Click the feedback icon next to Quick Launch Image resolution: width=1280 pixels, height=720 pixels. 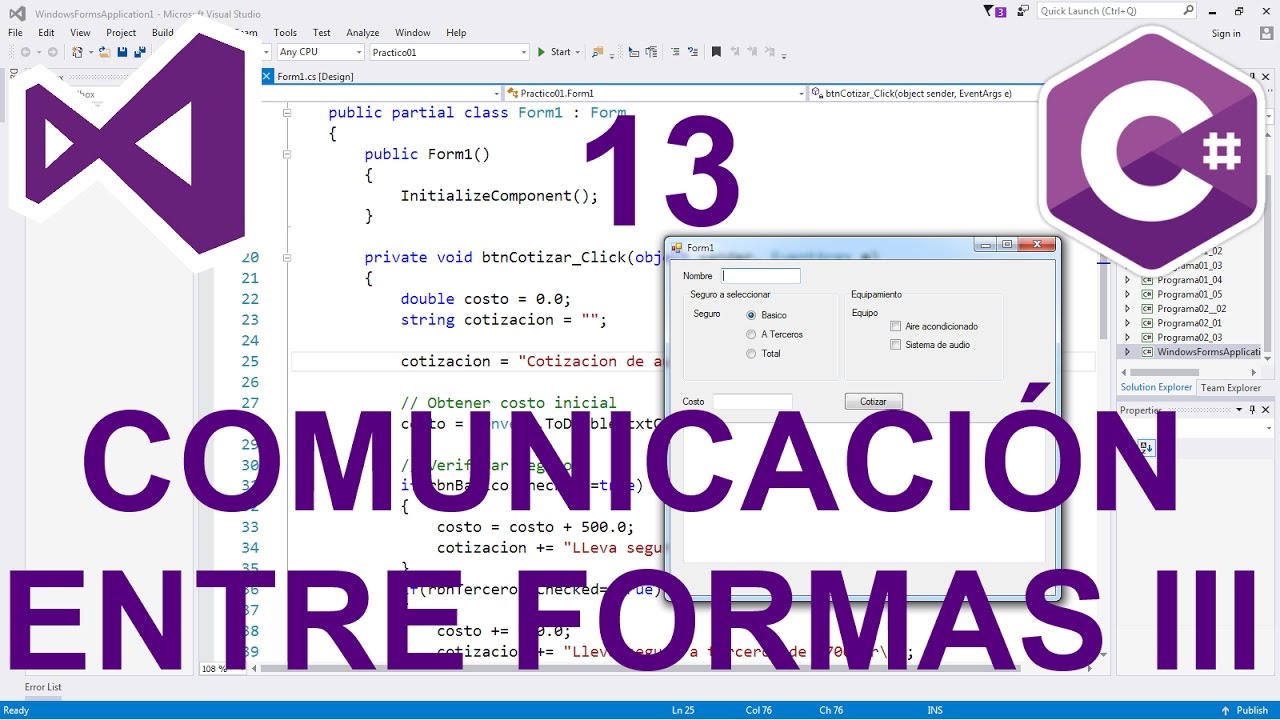point(1022,11)
